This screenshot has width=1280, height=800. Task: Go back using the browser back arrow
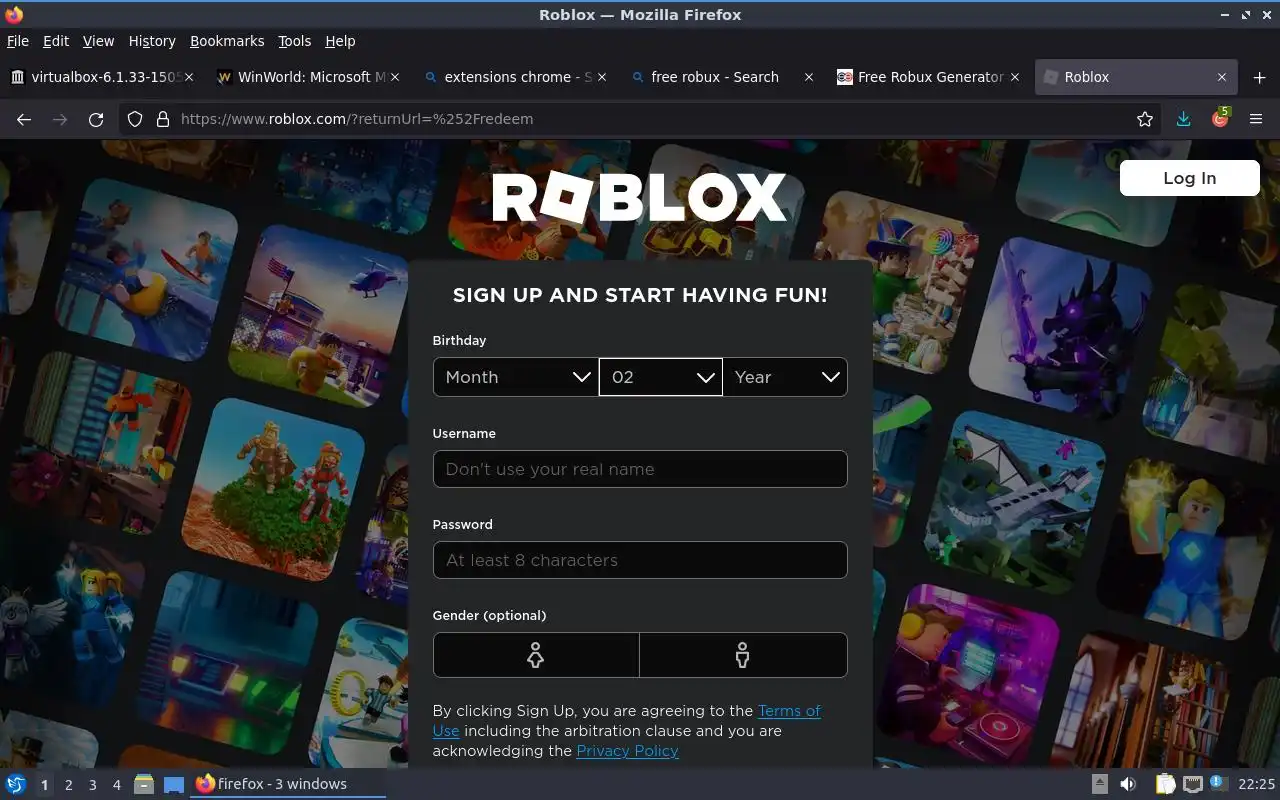24,119
